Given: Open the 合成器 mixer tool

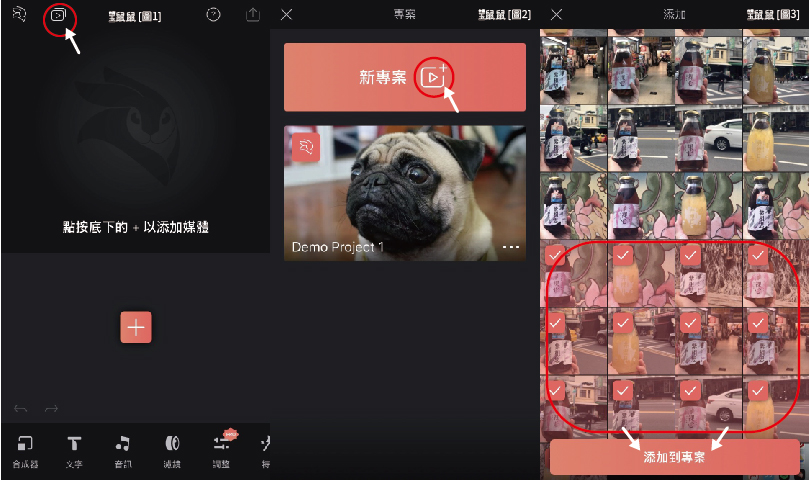Looking at the screenshot, I should coord(25,451).
